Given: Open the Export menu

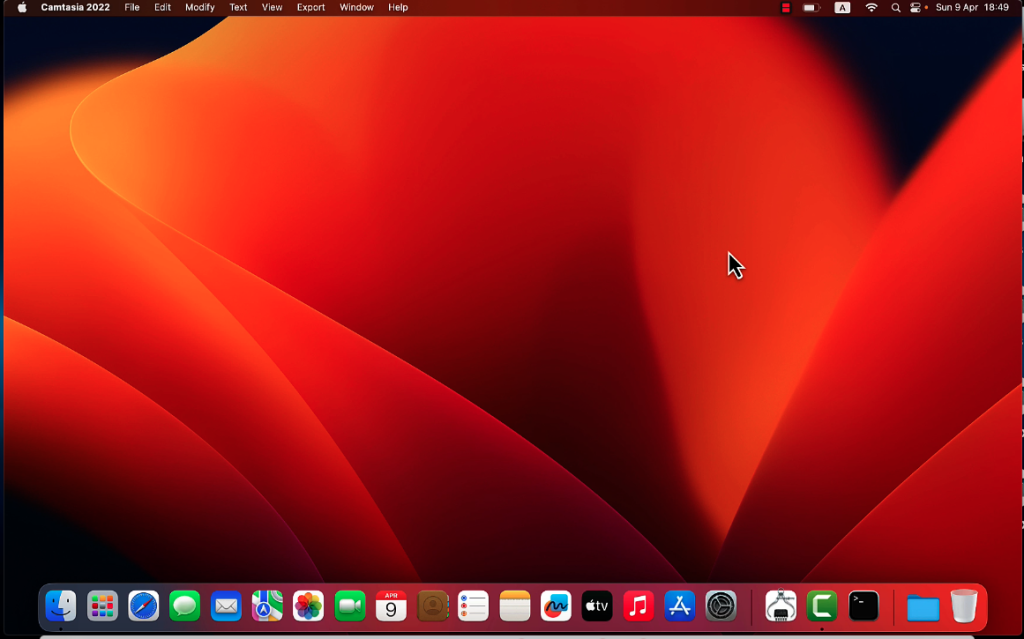Looking at the screenshot, I should click(311, 8).
